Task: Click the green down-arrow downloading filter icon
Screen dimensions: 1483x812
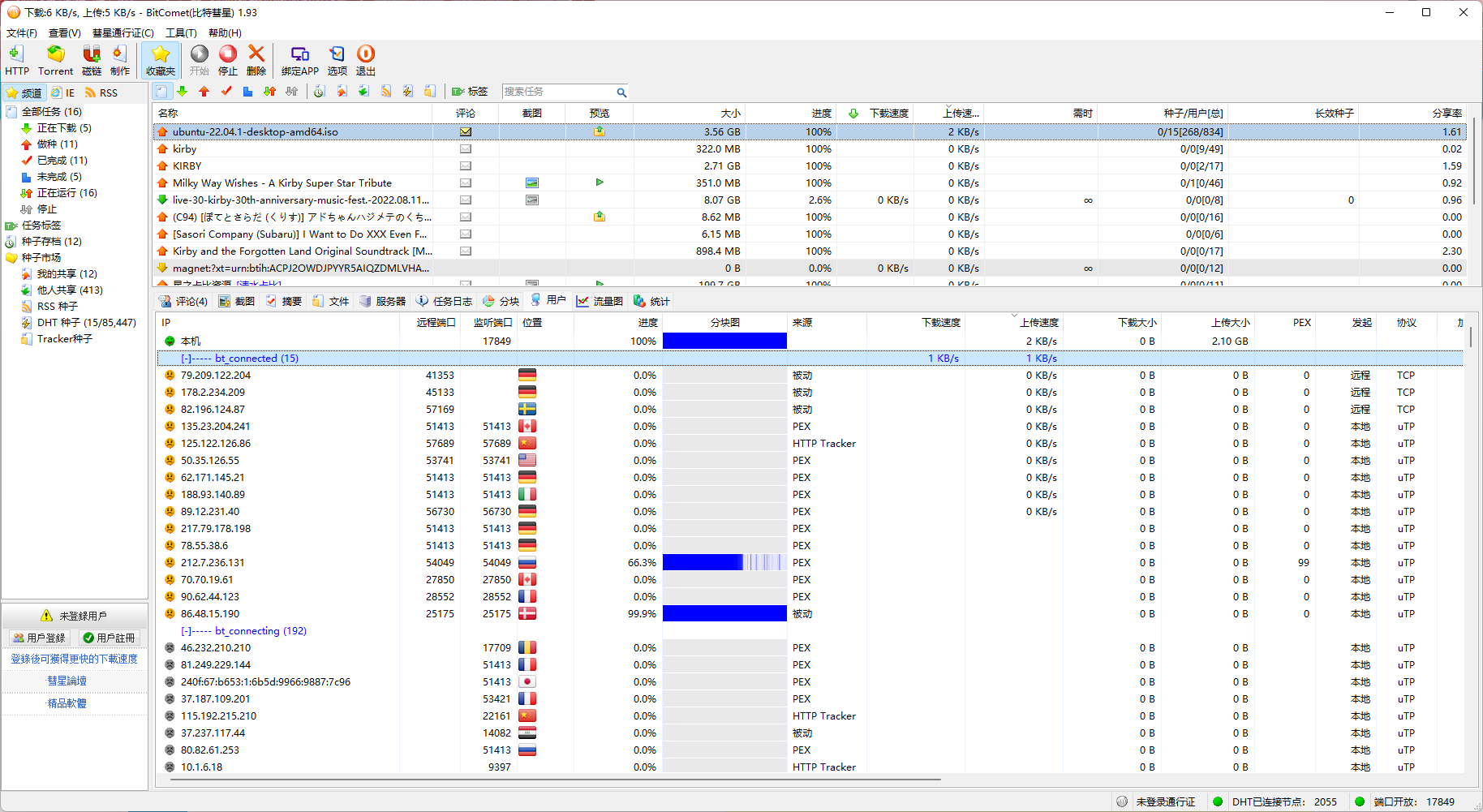Action: coord(183,92)
